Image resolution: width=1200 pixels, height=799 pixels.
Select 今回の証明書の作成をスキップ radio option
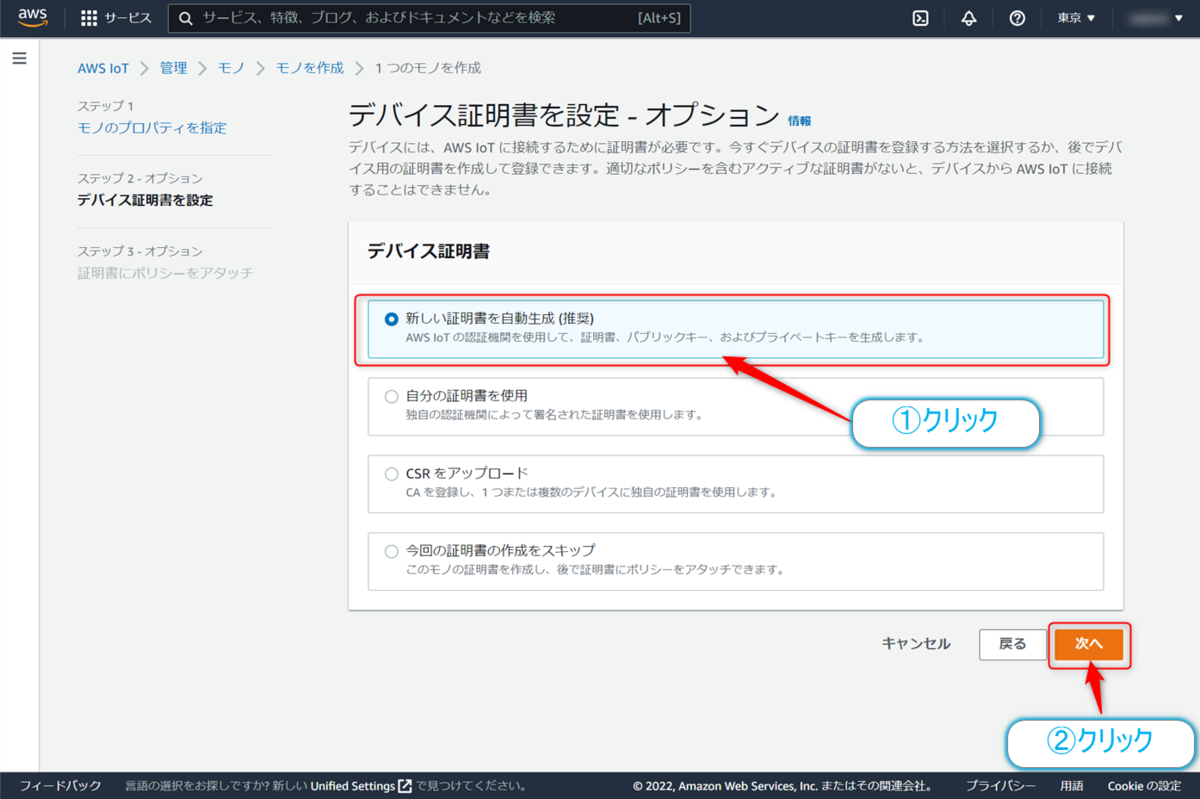tap(391, 551)
